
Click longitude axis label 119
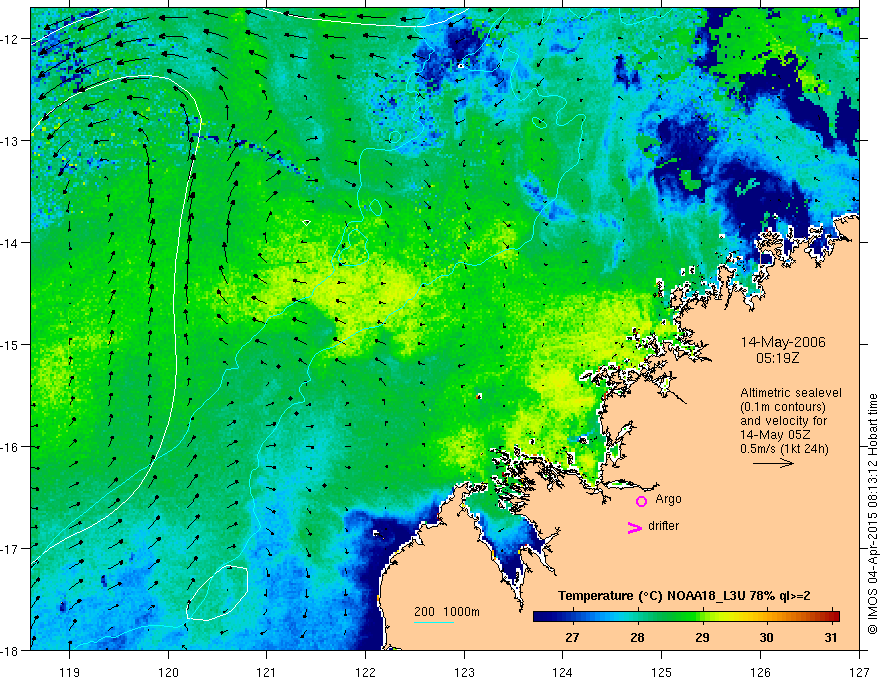(70, 673)
